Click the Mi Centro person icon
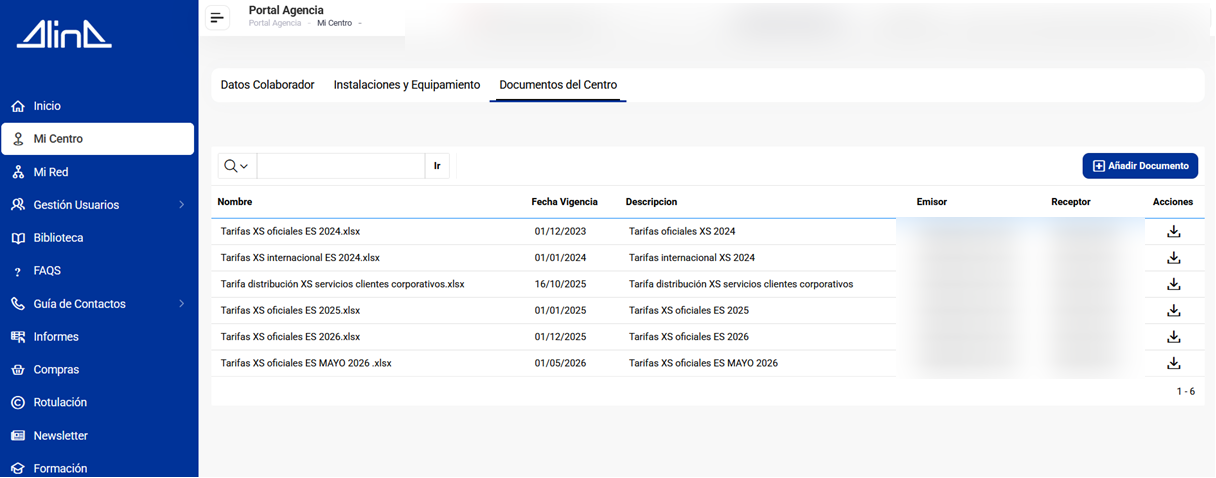 (x=18, y=139)
